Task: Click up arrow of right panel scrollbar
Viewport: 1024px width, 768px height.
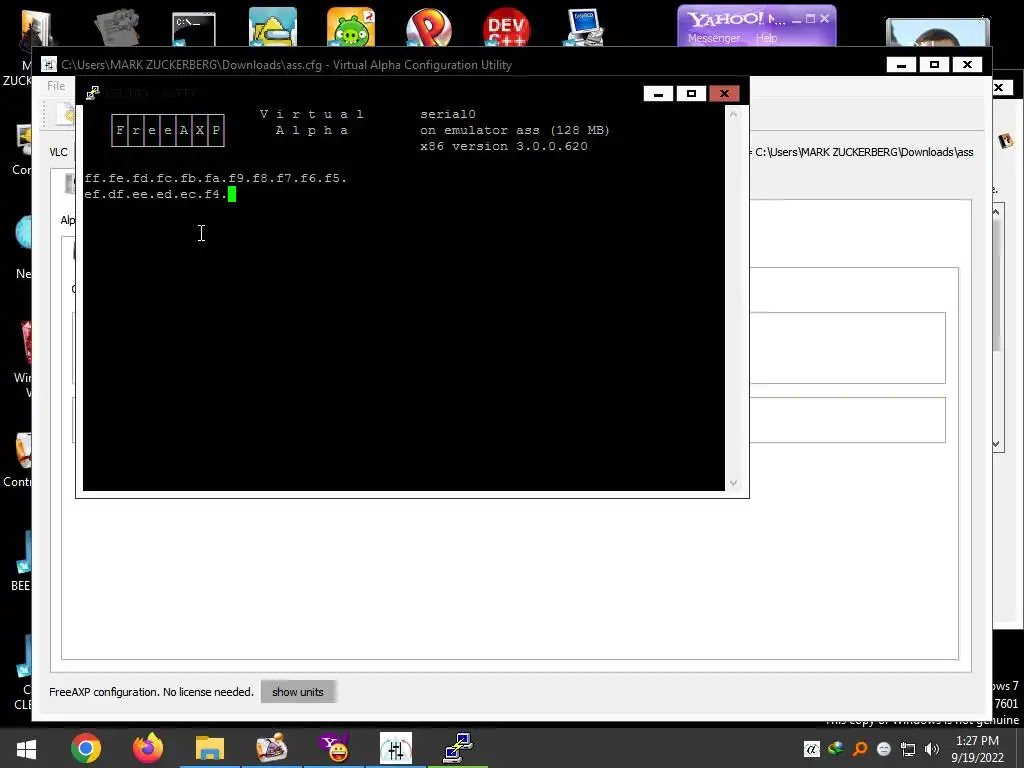Action: coord(996,212)
